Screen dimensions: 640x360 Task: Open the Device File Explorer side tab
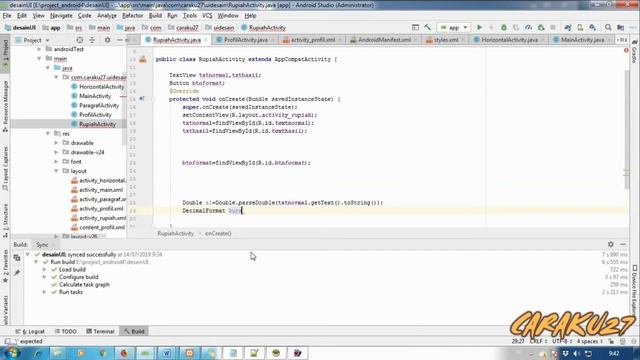point(635,291)
